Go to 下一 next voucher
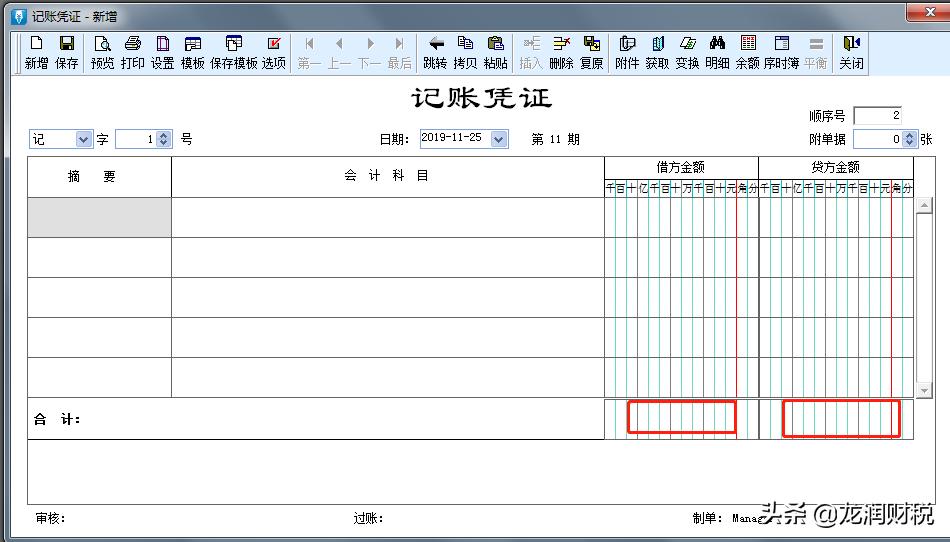Image resolution: width=950 pixels, height=542 pixels. 370,52
